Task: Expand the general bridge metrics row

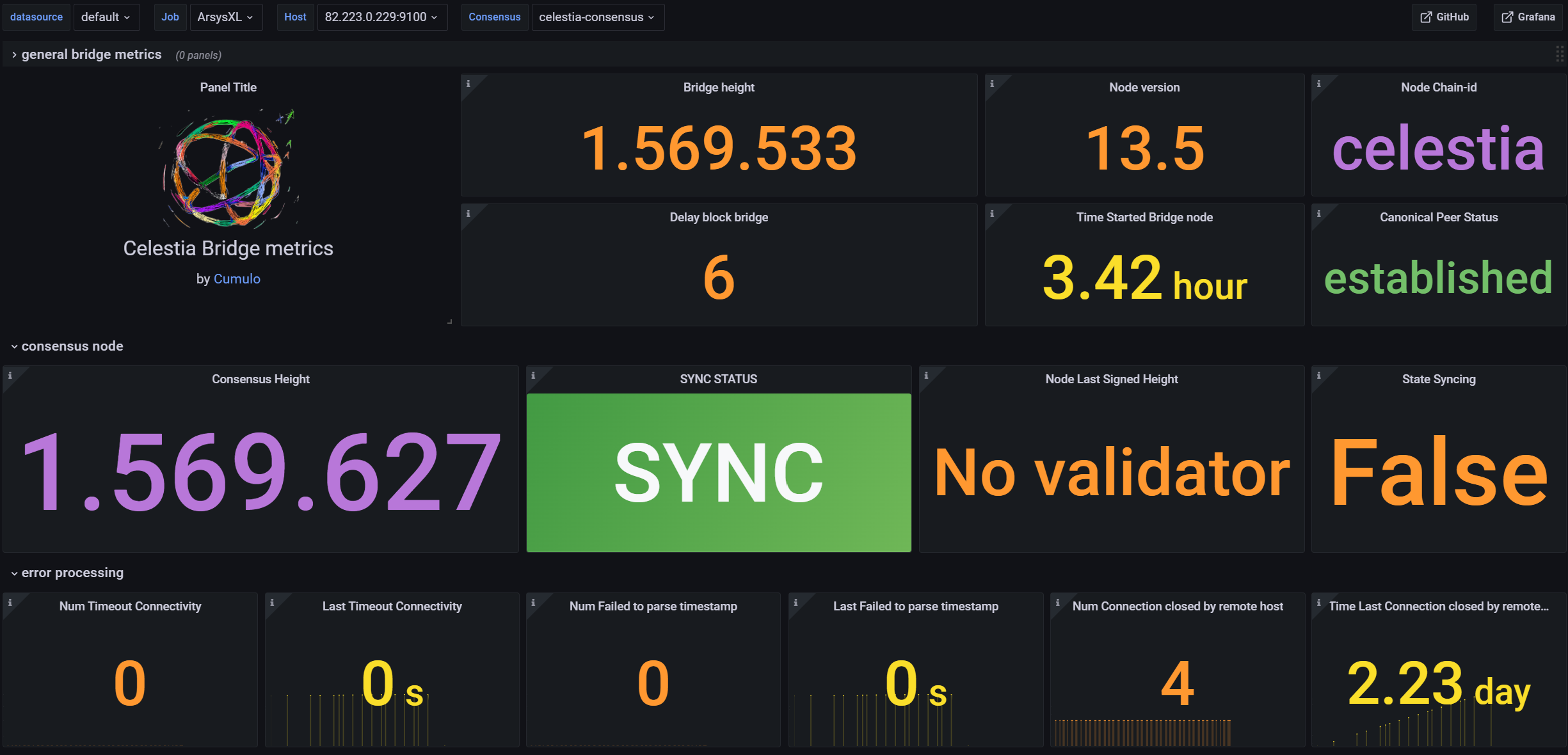Action: [x=91, y=54]
